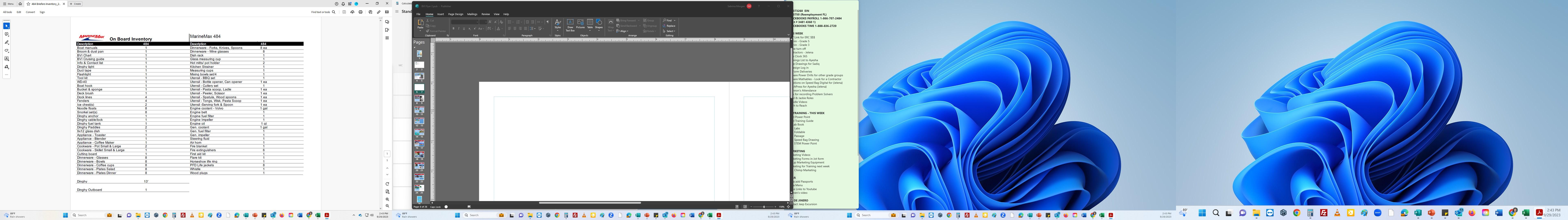Click the Create button in Acrobat

76,4
